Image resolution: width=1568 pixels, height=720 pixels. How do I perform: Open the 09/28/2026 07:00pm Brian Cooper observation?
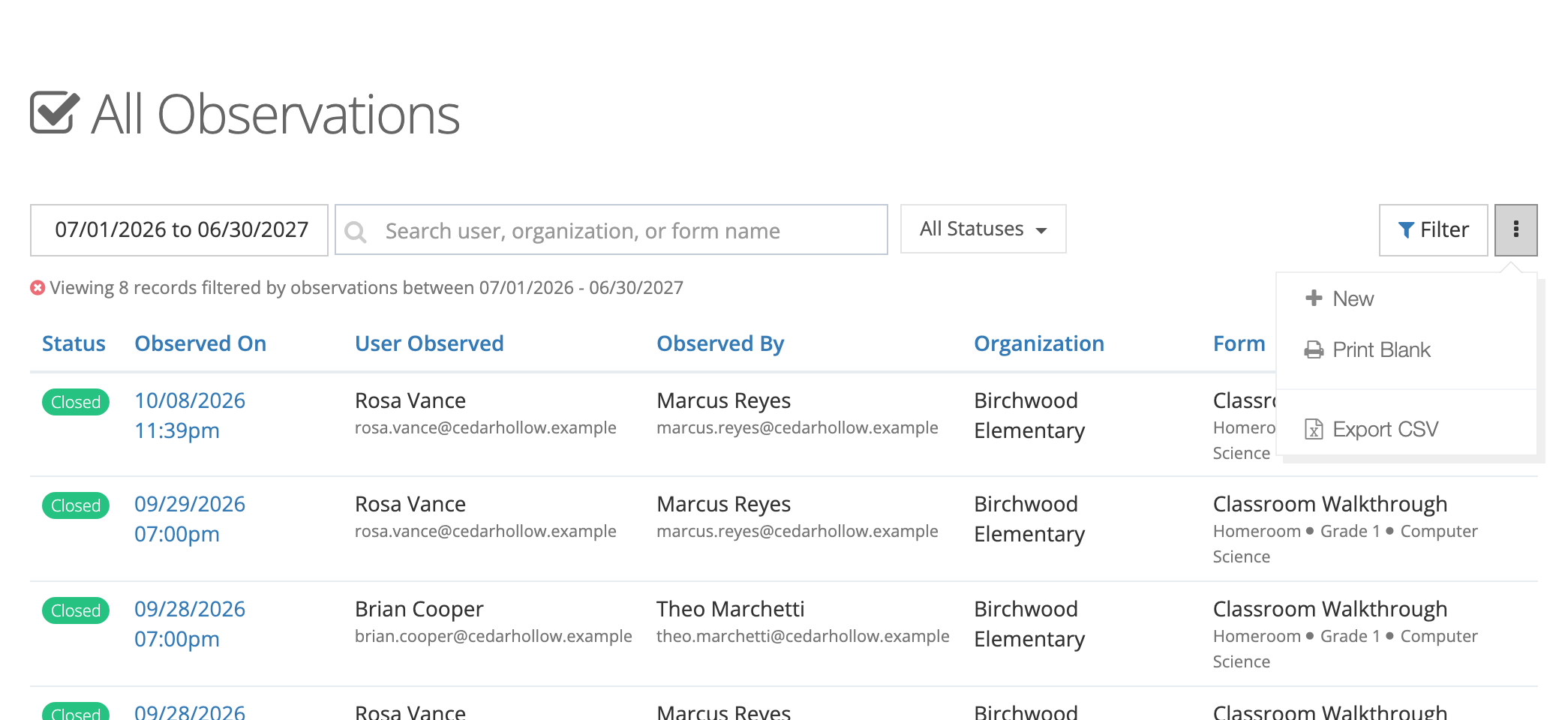pyautogui.click(x=190, y=624)
